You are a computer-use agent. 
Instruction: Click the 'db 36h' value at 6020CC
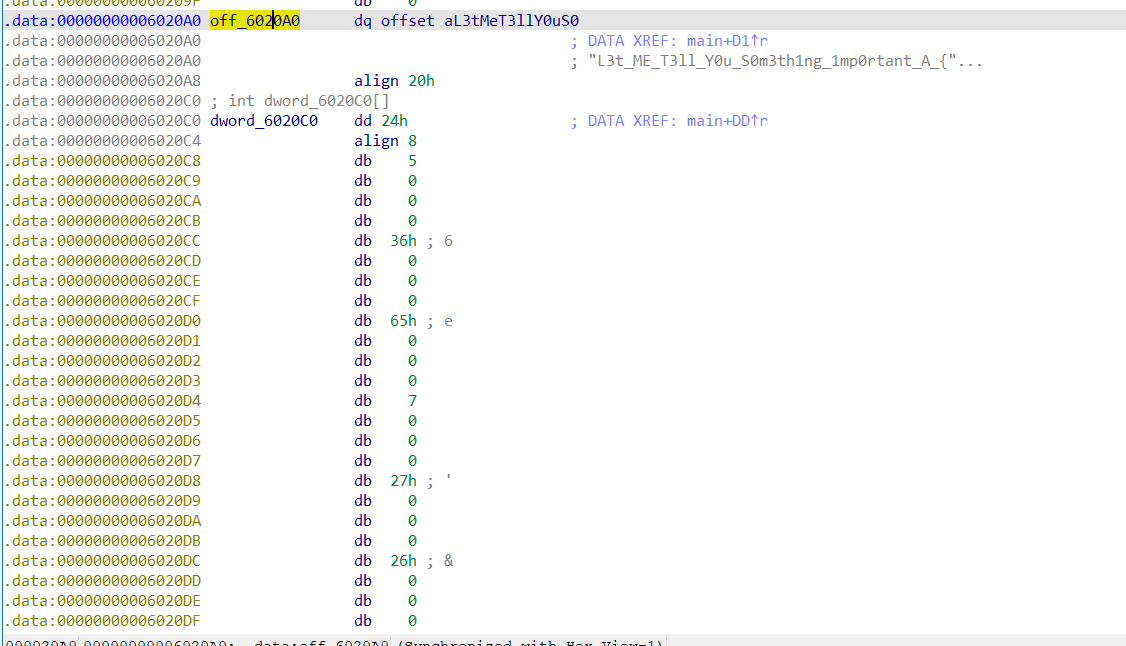pyautogui.click(x=385, y=240)
